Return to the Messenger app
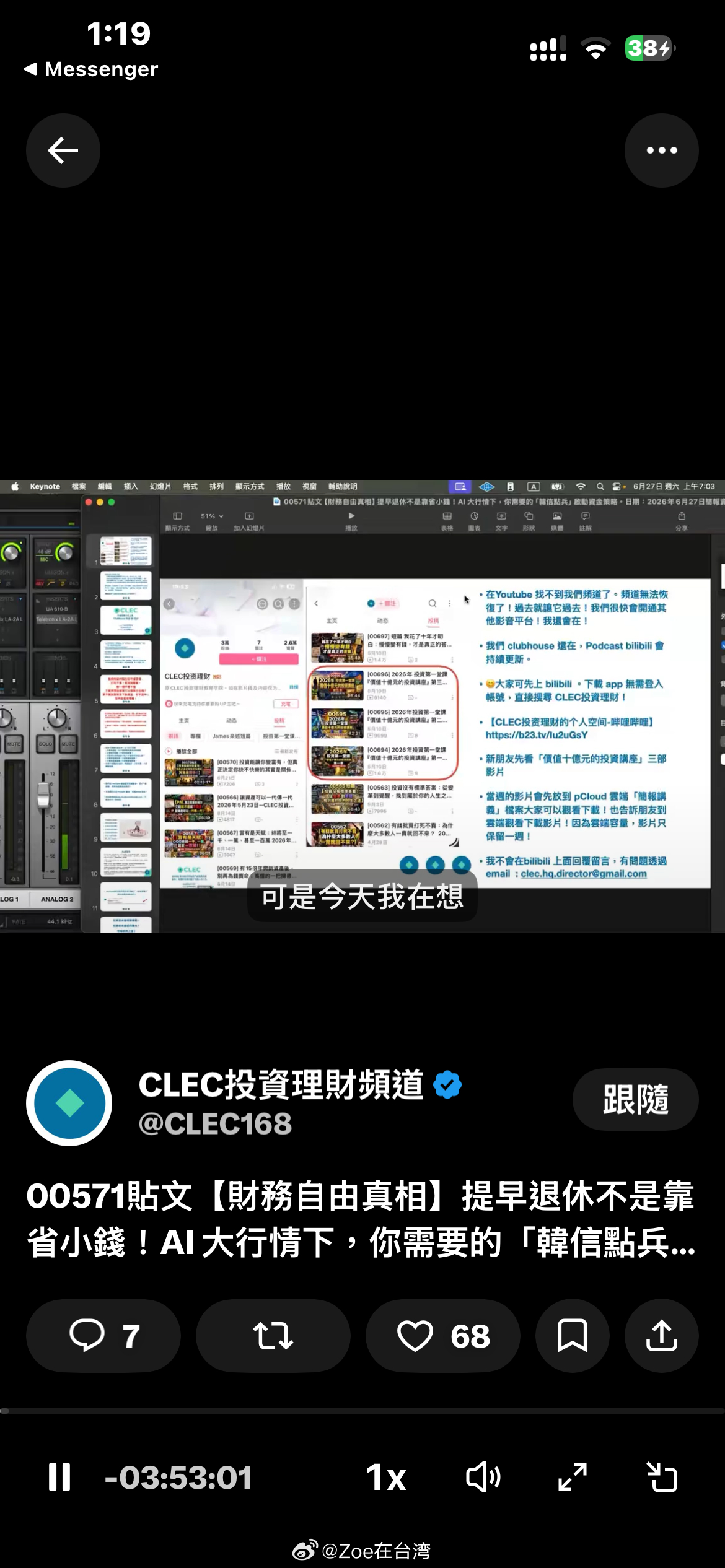This screenshot has width=725, height=1568. (91, 69)
